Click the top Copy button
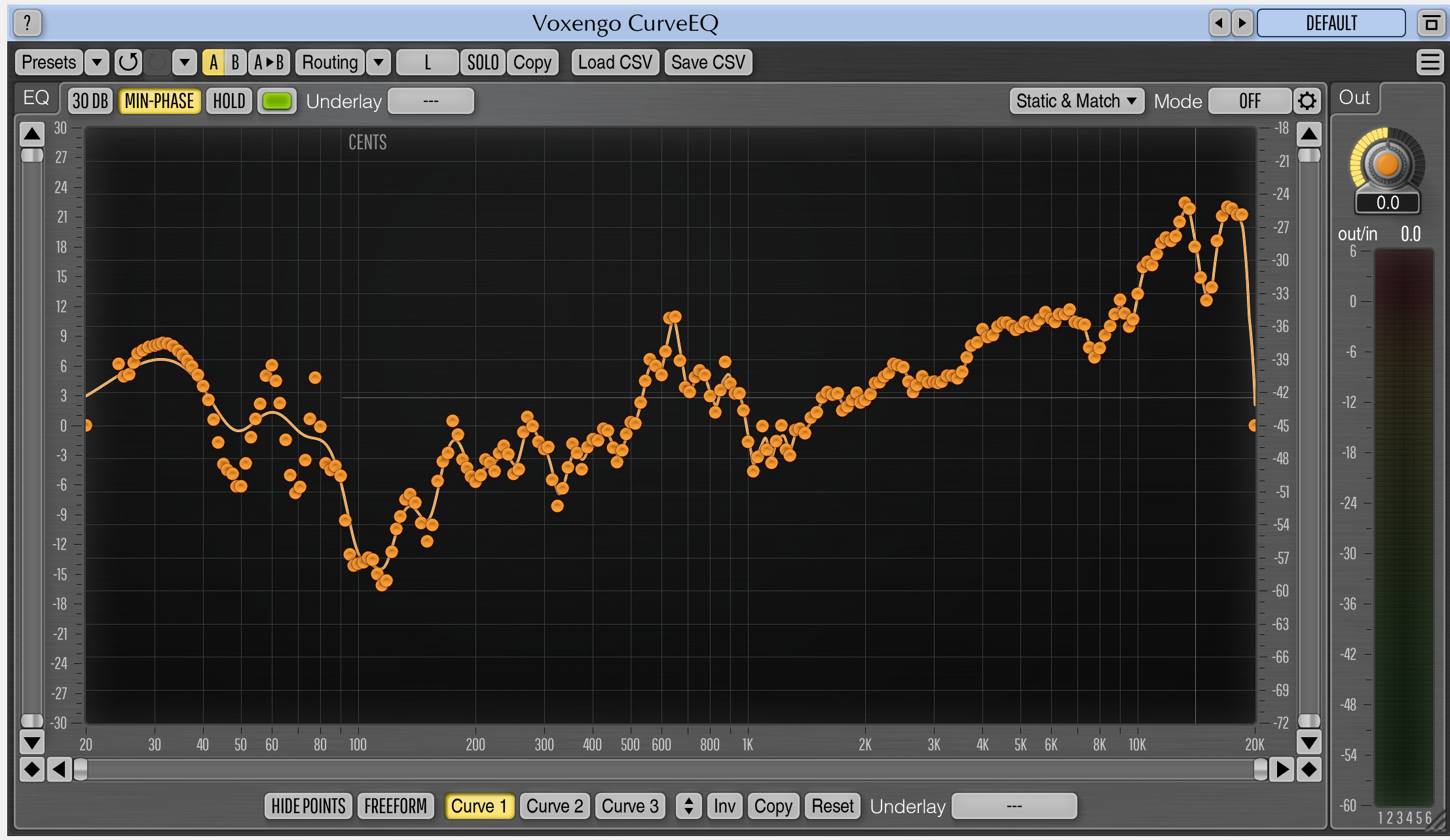This screenshot has height=840, width=1450. point(532,62)
